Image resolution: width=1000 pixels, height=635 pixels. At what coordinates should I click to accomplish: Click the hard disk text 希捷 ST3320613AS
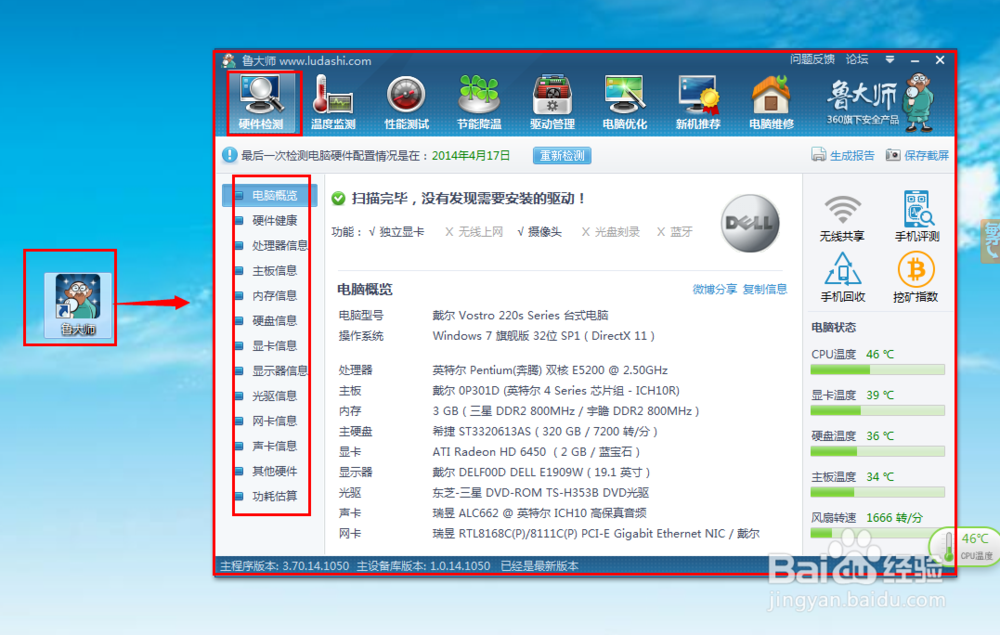pos(545,431)
